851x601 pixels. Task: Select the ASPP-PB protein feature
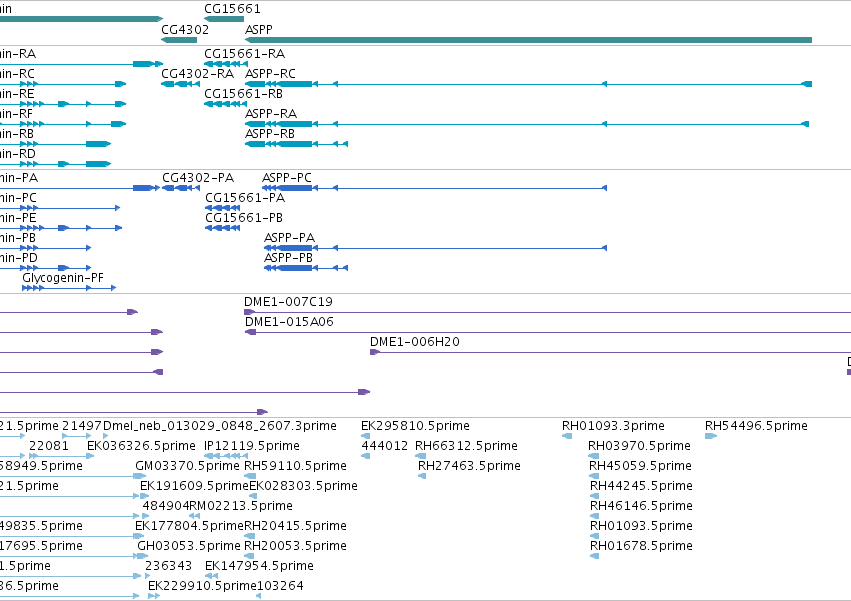pyautogui.click(x=306, y=268)
